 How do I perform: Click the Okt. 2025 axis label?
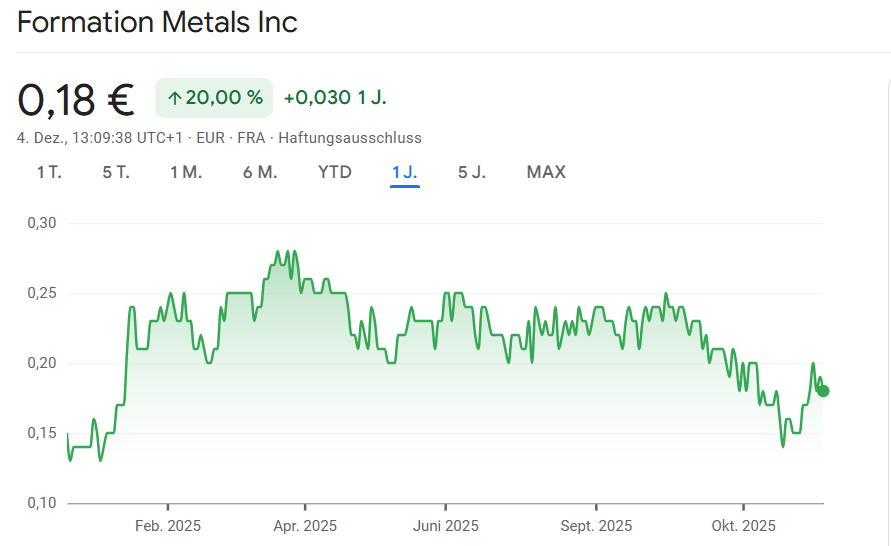[743, 526]
